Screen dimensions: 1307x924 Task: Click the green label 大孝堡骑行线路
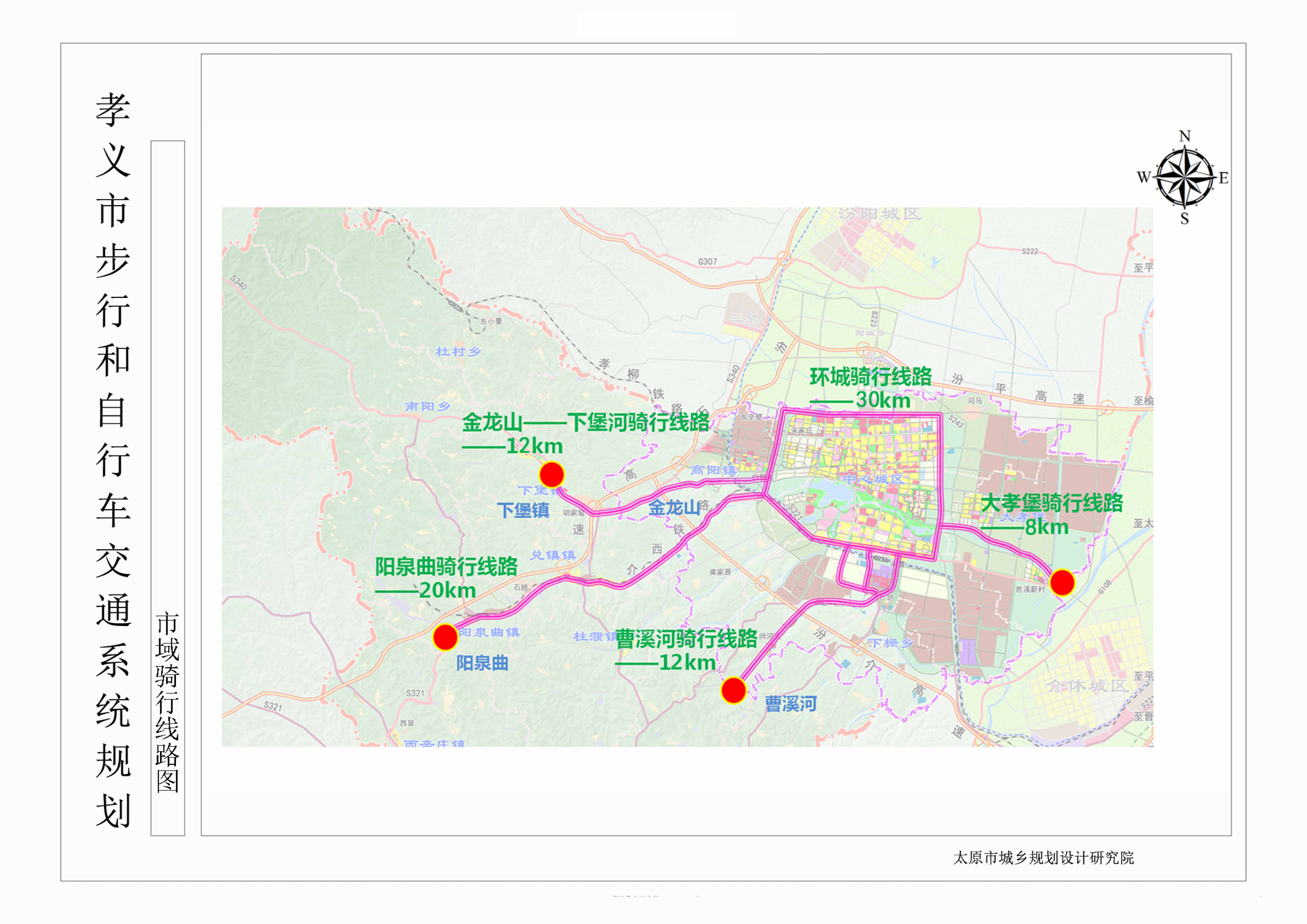(1052, 503)
